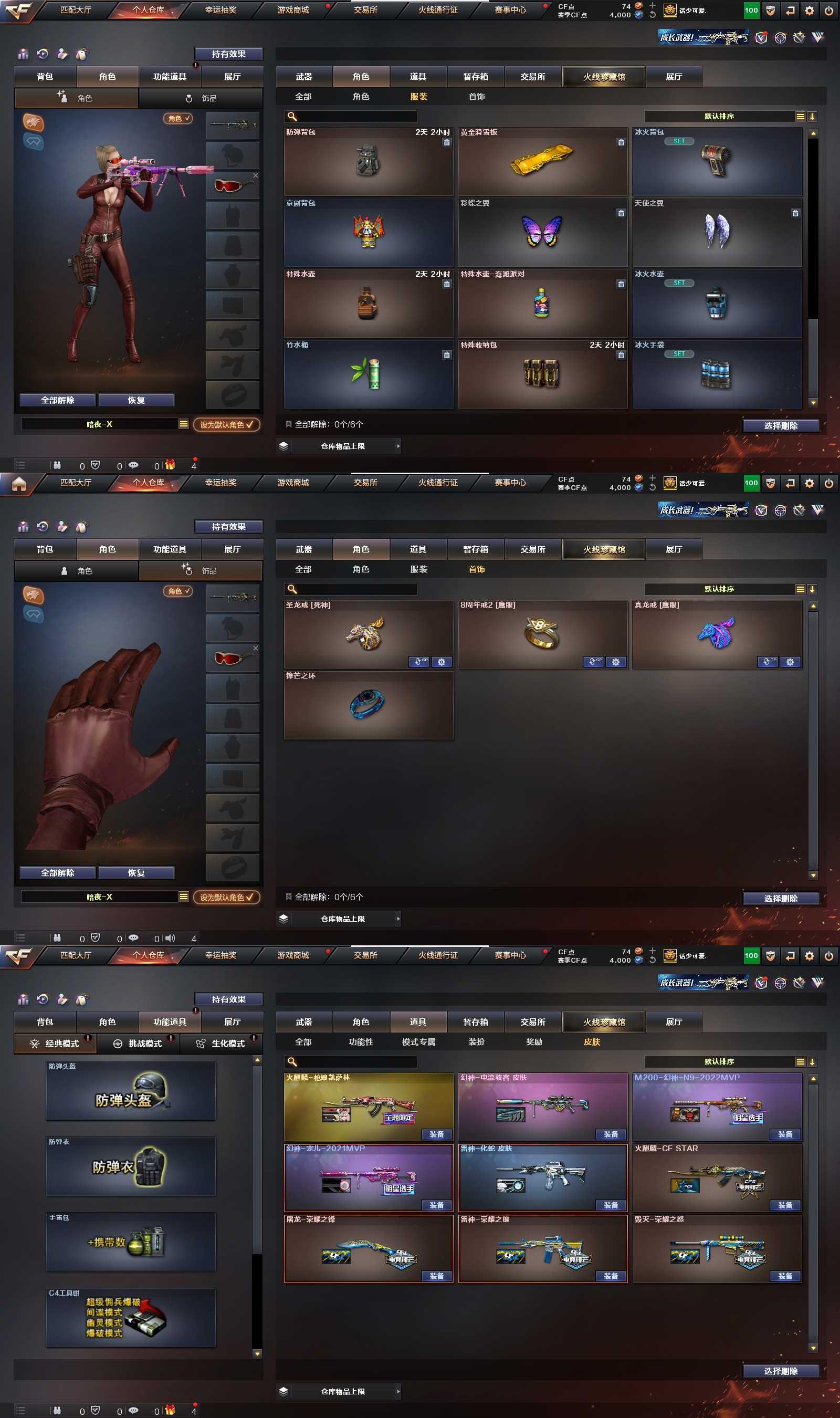The height and width of the screenshot is (1418, 840).
Task: Click the trash icon on 竹水桶 item
Action: [447, 355]
